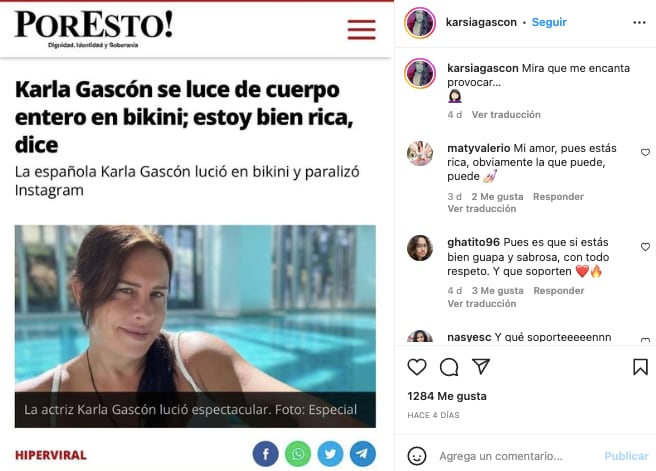Open the HIPERVIRAL section tag
This screenshot has width=656, height=471.
click(x=51, y=455)
